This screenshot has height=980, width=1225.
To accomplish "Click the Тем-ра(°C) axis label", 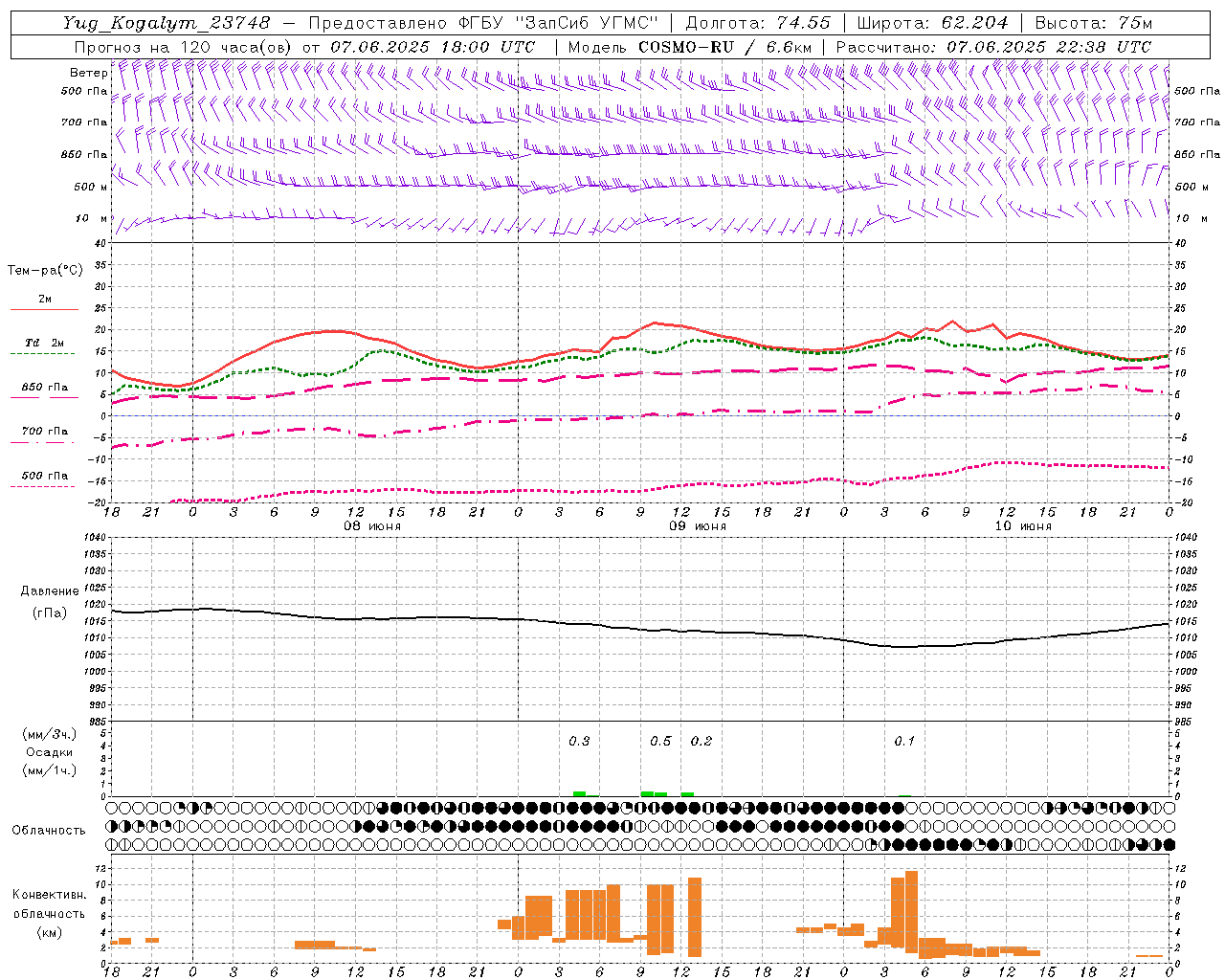I will coord(45,271).
